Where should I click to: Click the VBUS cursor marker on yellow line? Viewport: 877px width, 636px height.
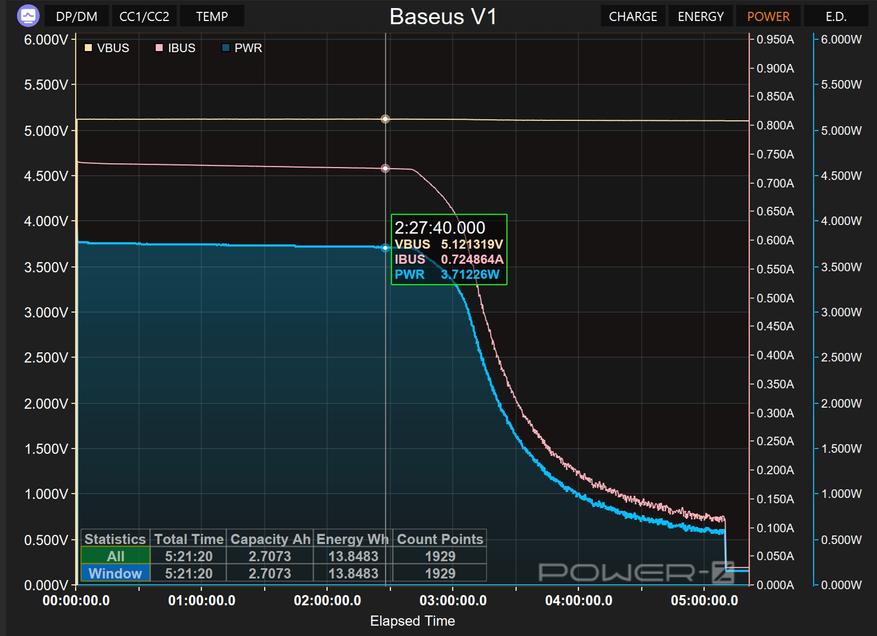point(385,119)
